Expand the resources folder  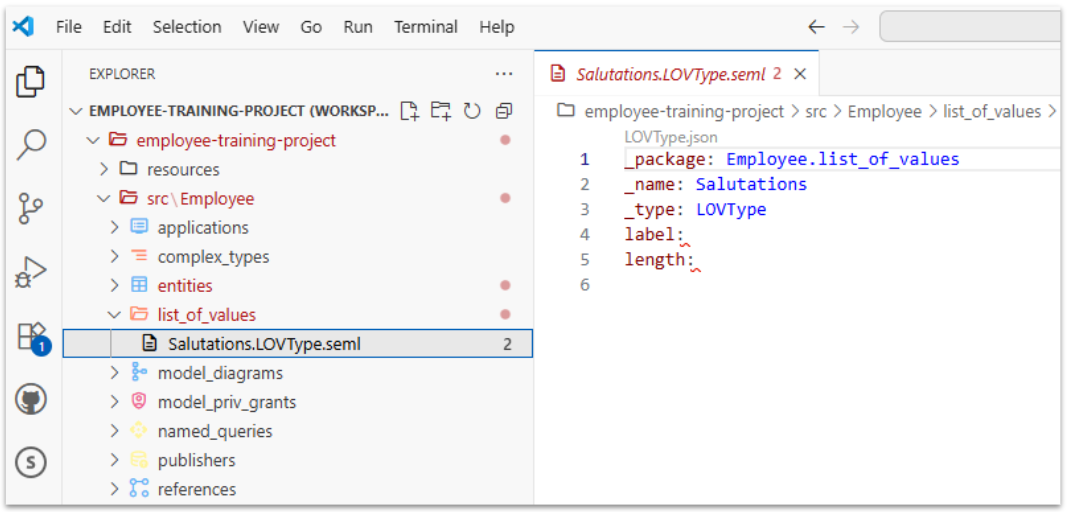(104, 169)
